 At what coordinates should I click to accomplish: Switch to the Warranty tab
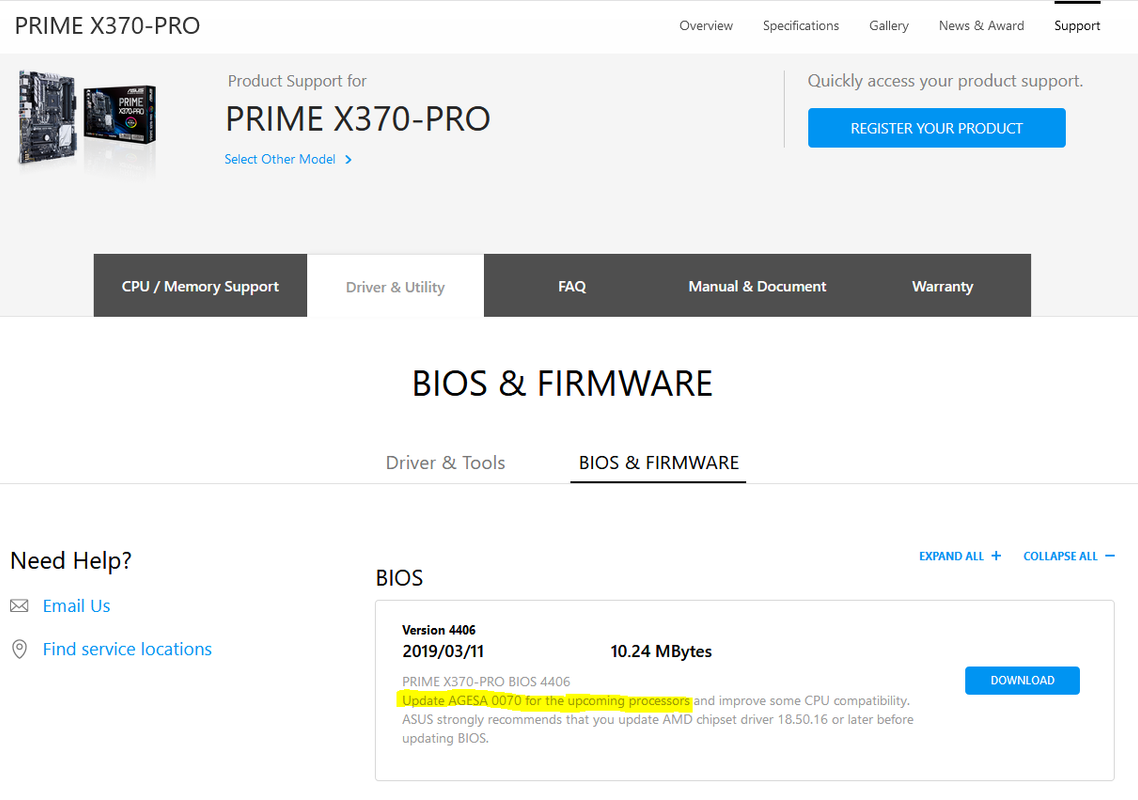[942, 286]
